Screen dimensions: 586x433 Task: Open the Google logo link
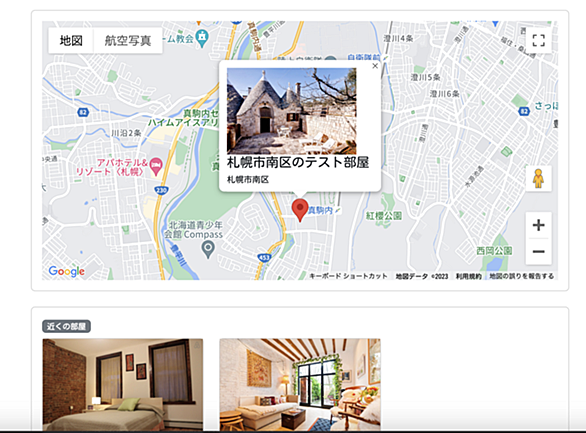tap(67, 271)
